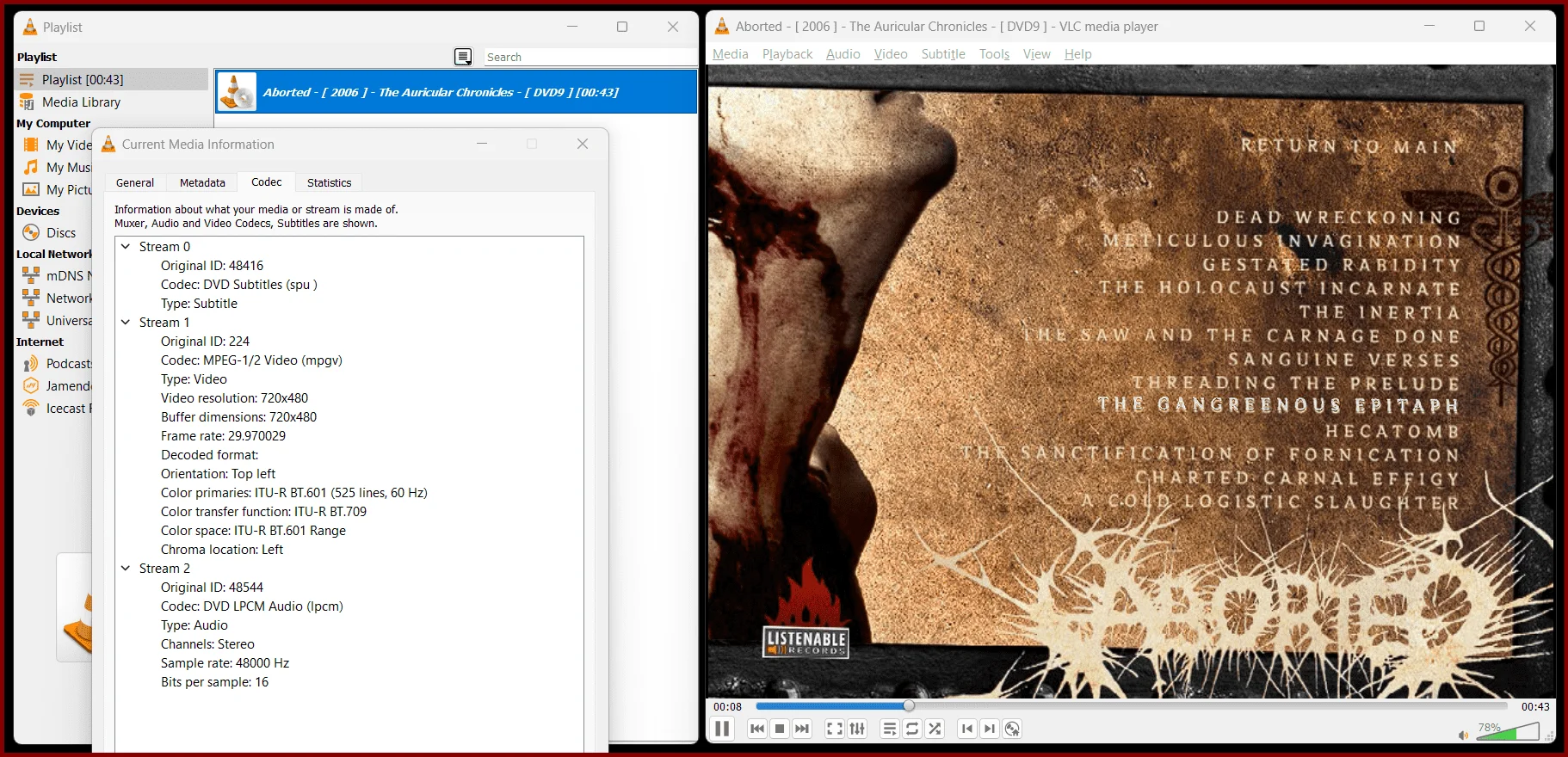Screen dimensions: 1568x757
Task: Go to the DVD menu icon
Action: coord(1013,729)
